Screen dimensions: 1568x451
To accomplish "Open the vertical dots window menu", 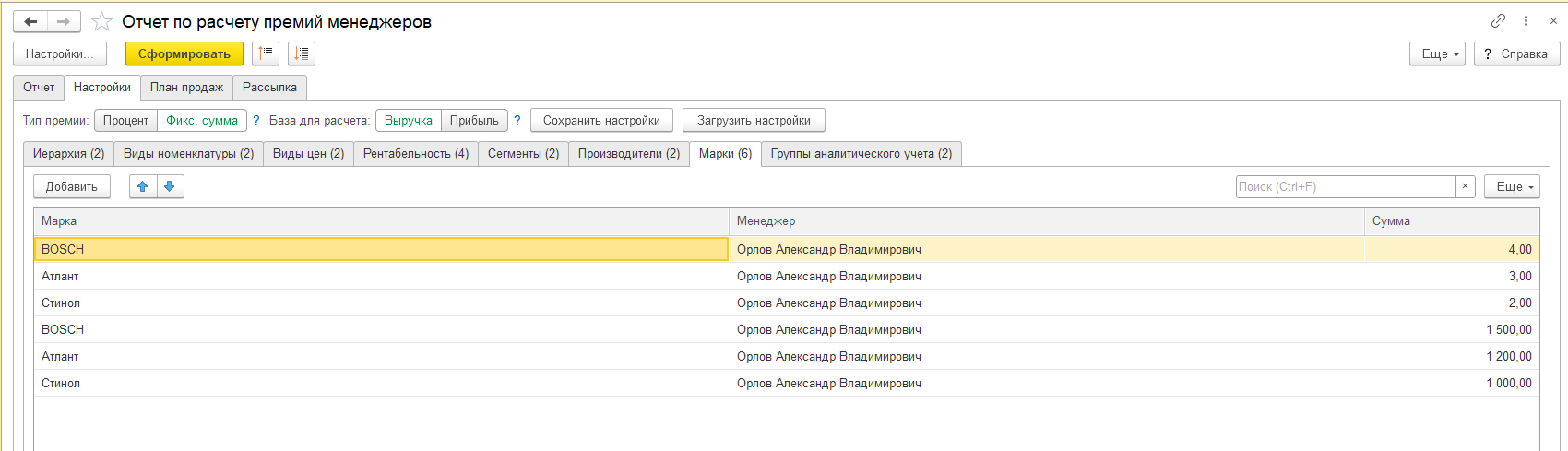I will pyautogui.click(x=1526, y=21).
